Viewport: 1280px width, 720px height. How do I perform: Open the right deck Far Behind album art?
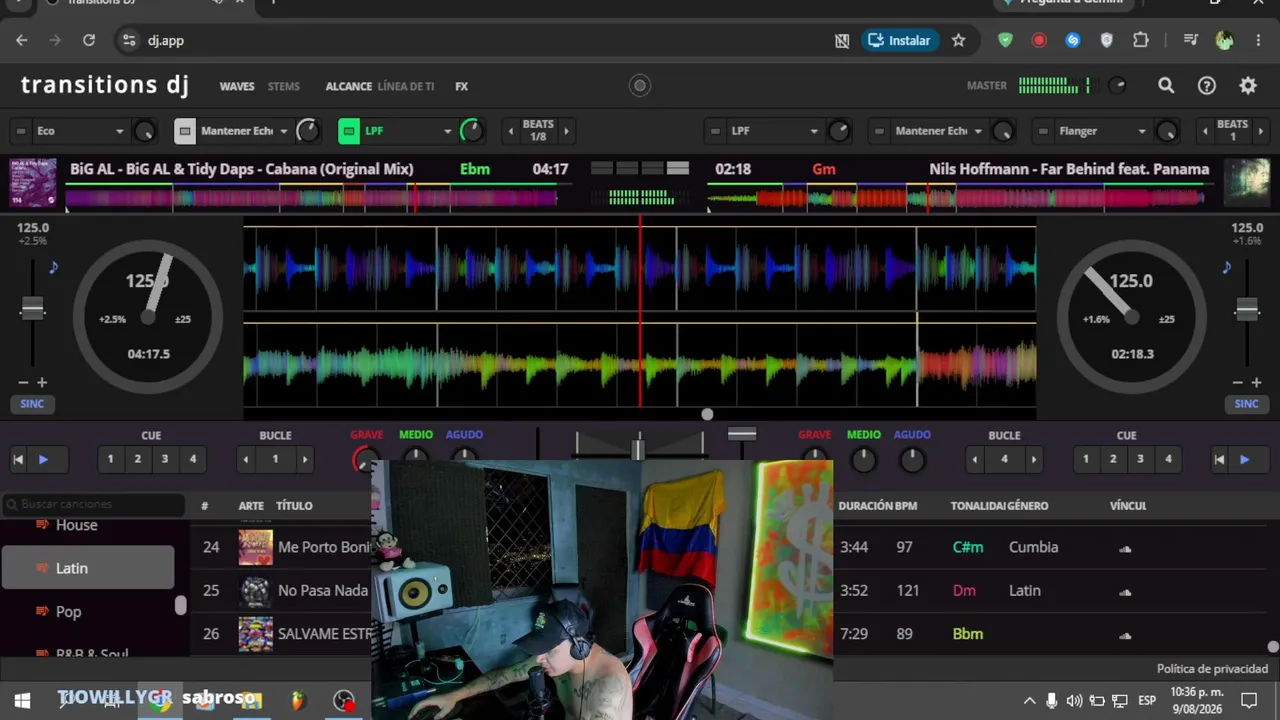tap(1247, 183)
